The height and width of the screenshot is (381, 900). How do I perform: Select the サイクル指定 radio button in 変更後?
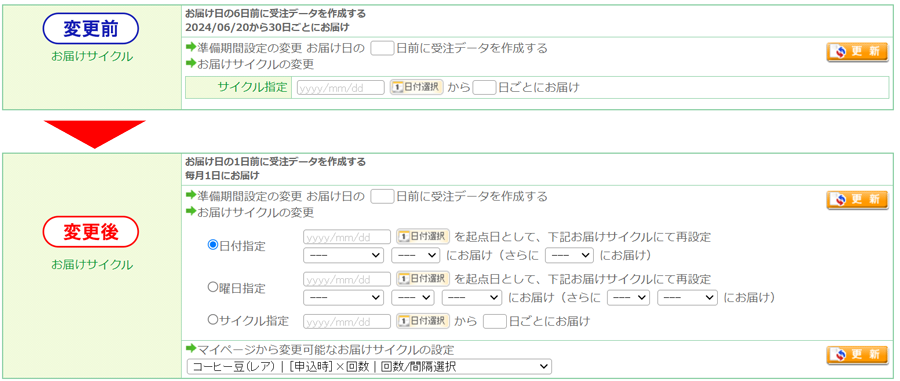click(212, 320)
